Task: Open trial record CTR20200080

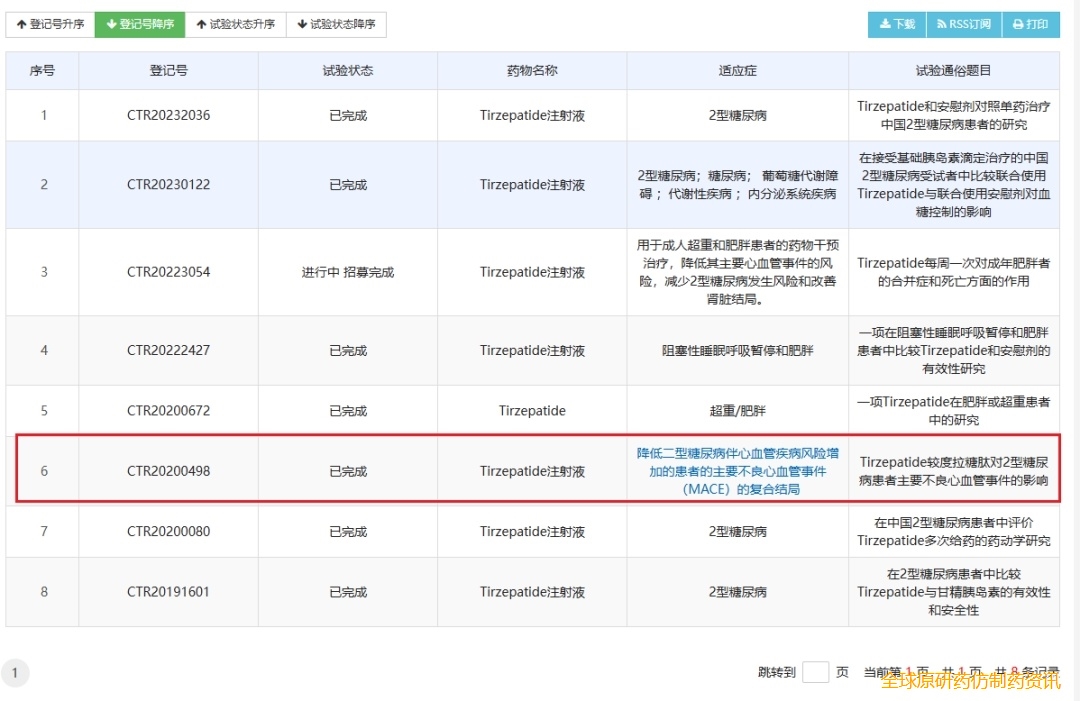Action: click(x=168, y=532)
